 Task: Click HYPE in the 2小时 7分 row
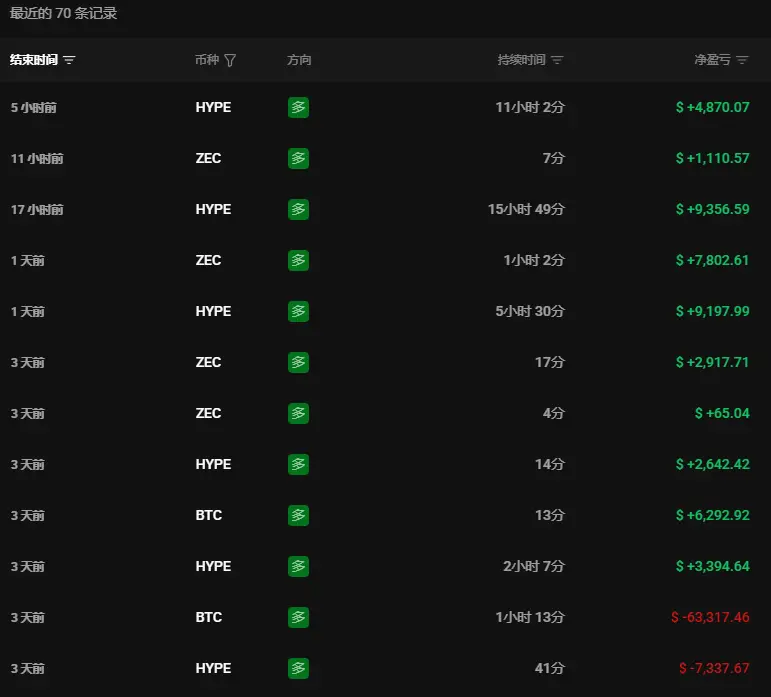213,566
